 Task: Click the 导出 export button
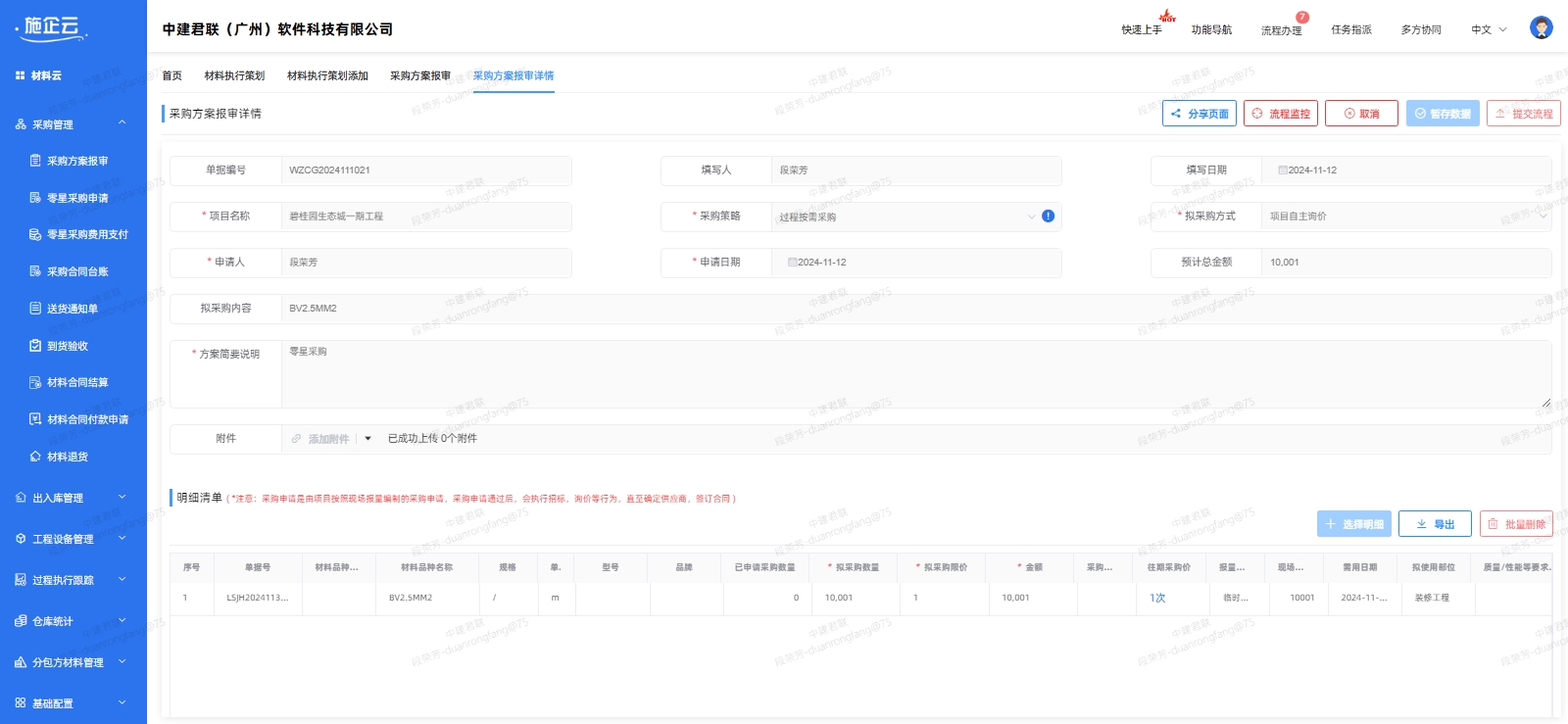click(x=1434, y=524)
